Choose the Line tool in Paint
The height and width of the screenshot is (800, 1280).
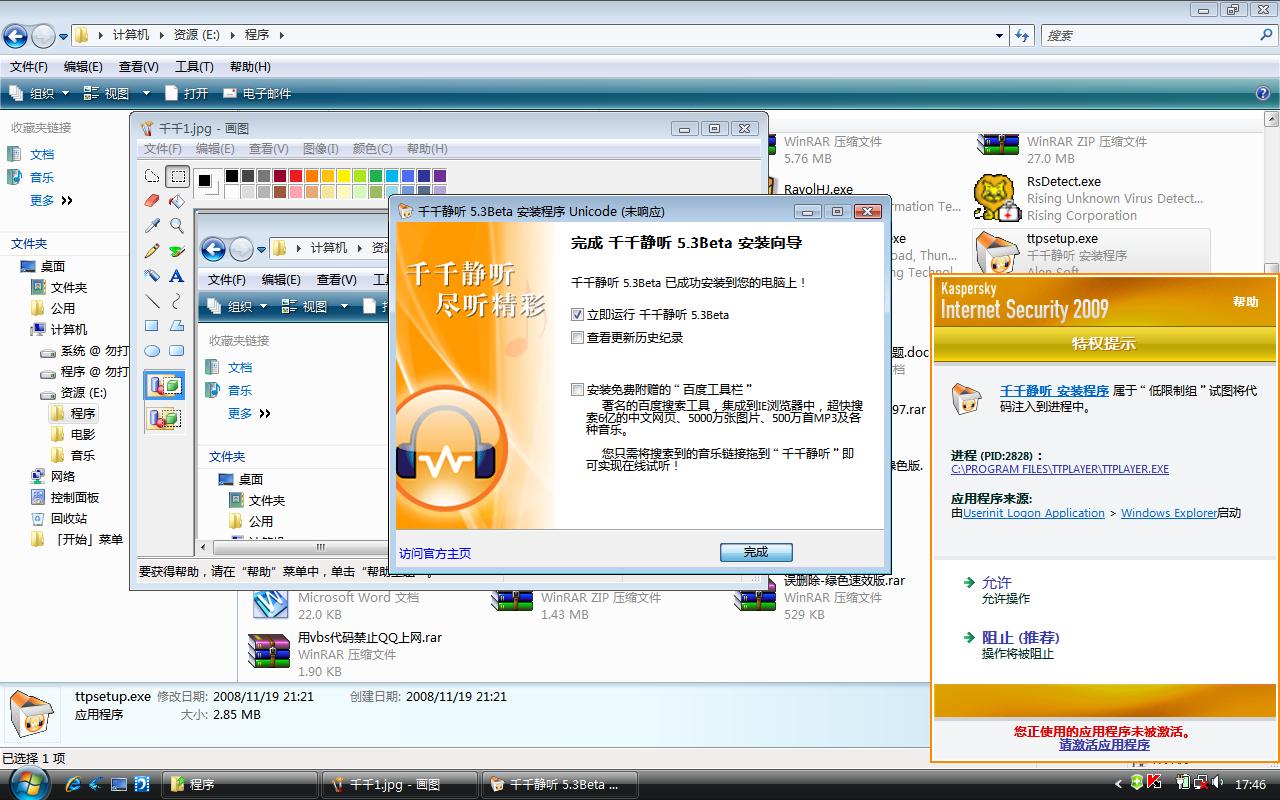(x=152, y=301)
